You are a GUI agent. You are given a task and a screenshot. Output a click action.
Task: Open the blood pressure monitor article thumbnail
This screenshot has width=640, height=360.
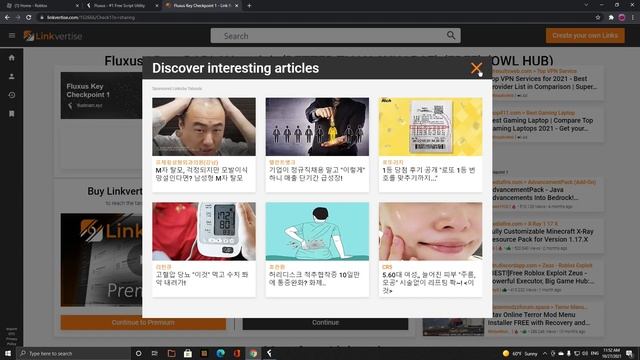click(x=204, y=231)
